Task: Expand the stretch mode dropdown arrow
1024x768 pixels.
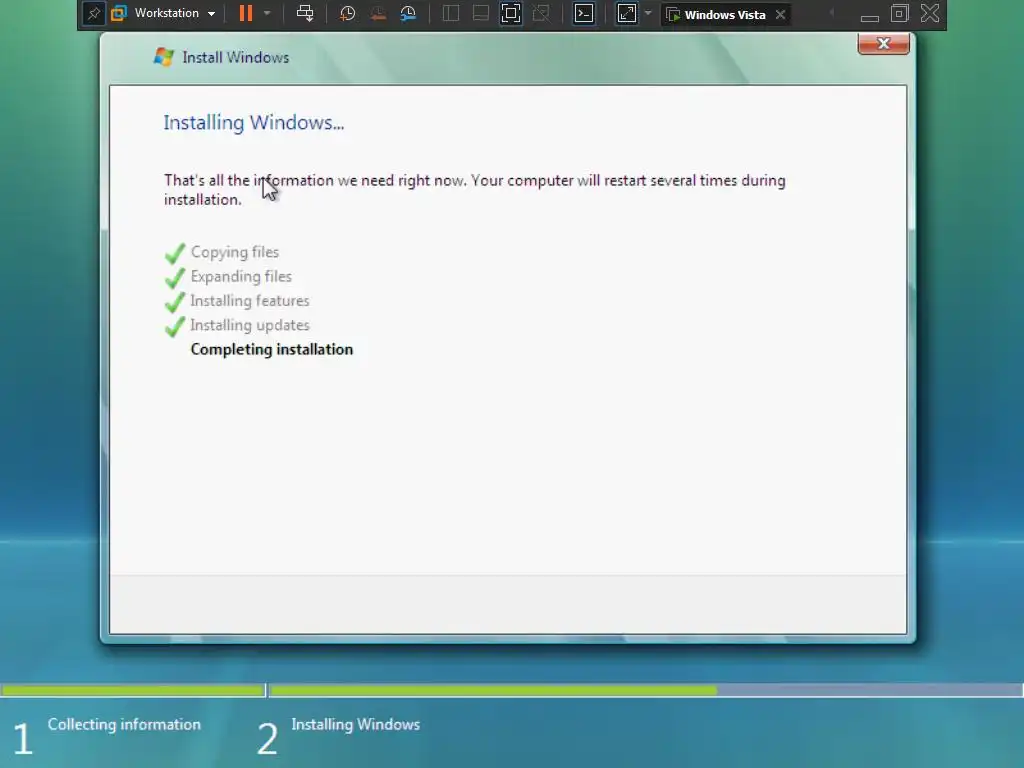Action: click(648, 13)
